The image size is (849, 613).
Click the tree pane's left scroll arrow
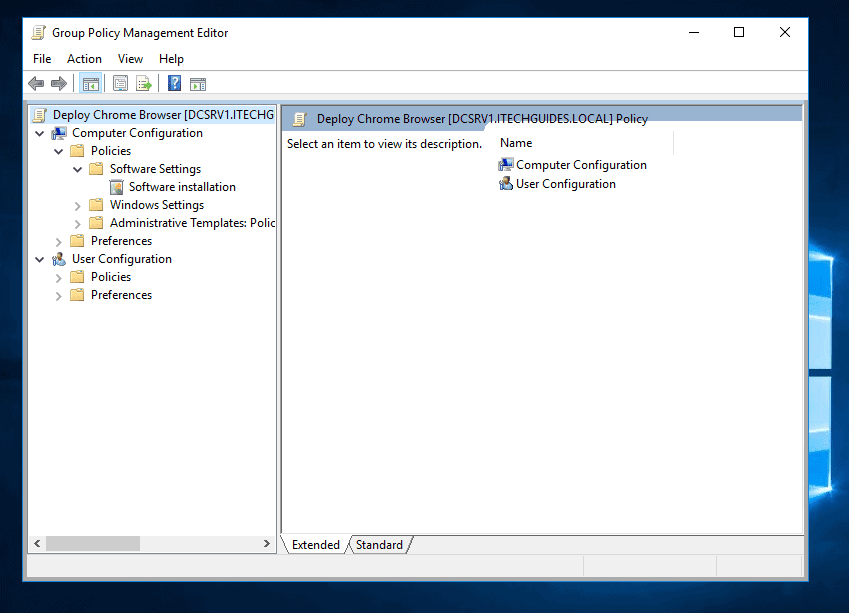(37, 544)
